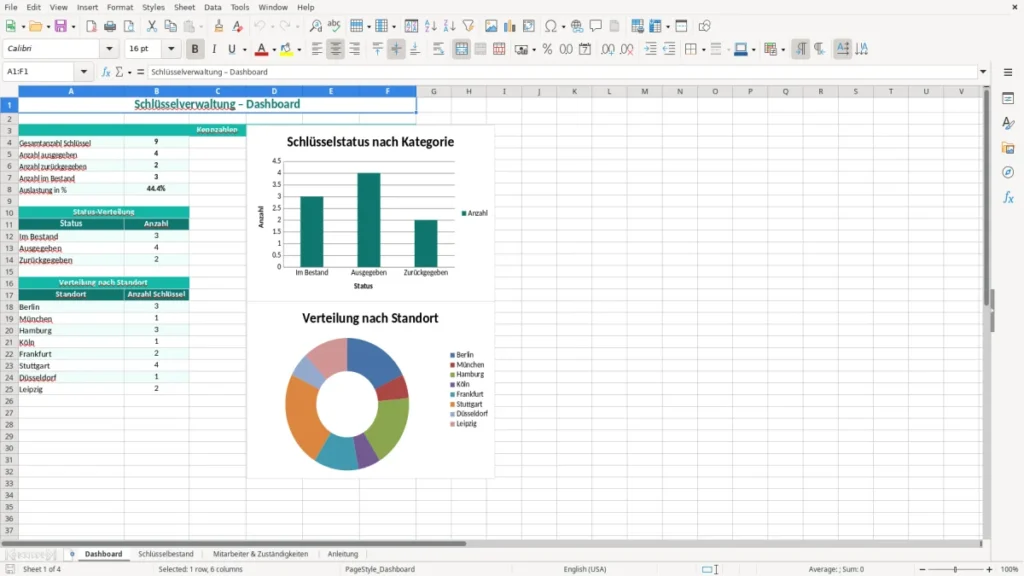Insert comment icon

(x=596, y=26)
